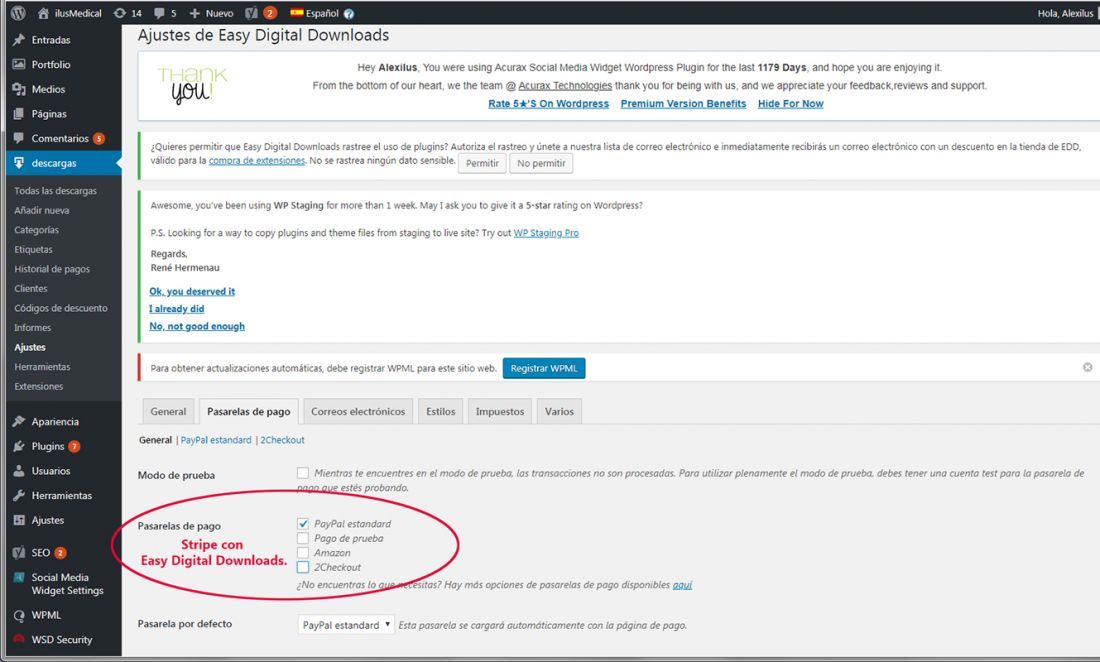1100x662 pixels.
Task: Click the Spanish flag language icon
Action: click(x=297, y=13)
